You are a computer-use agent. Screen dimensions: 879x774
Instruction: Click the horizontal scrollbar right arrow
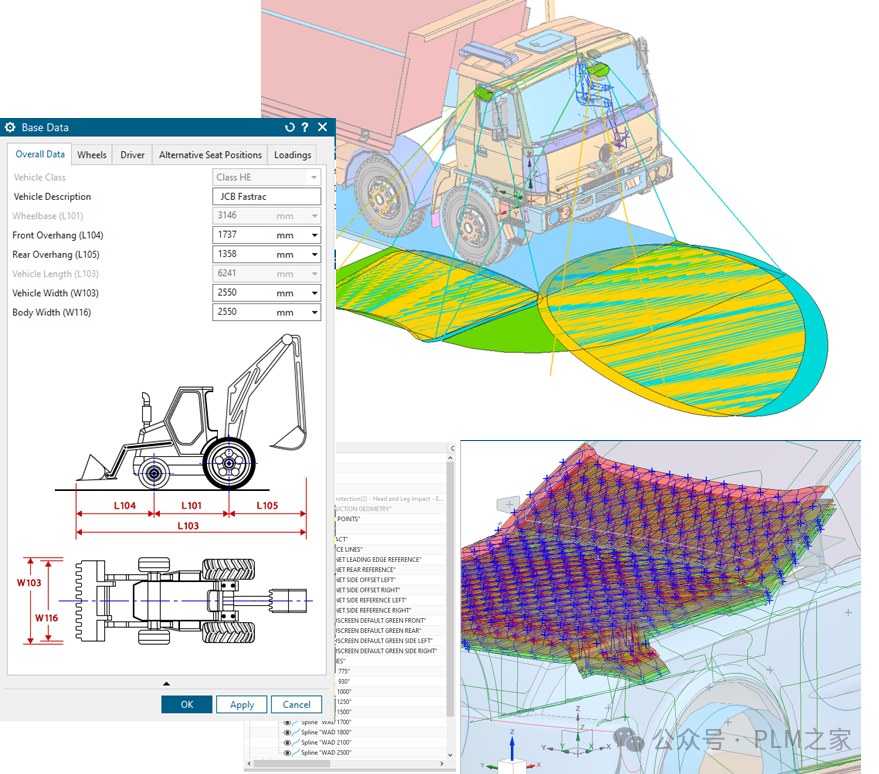pyautogui.click(x=442, y=763)
